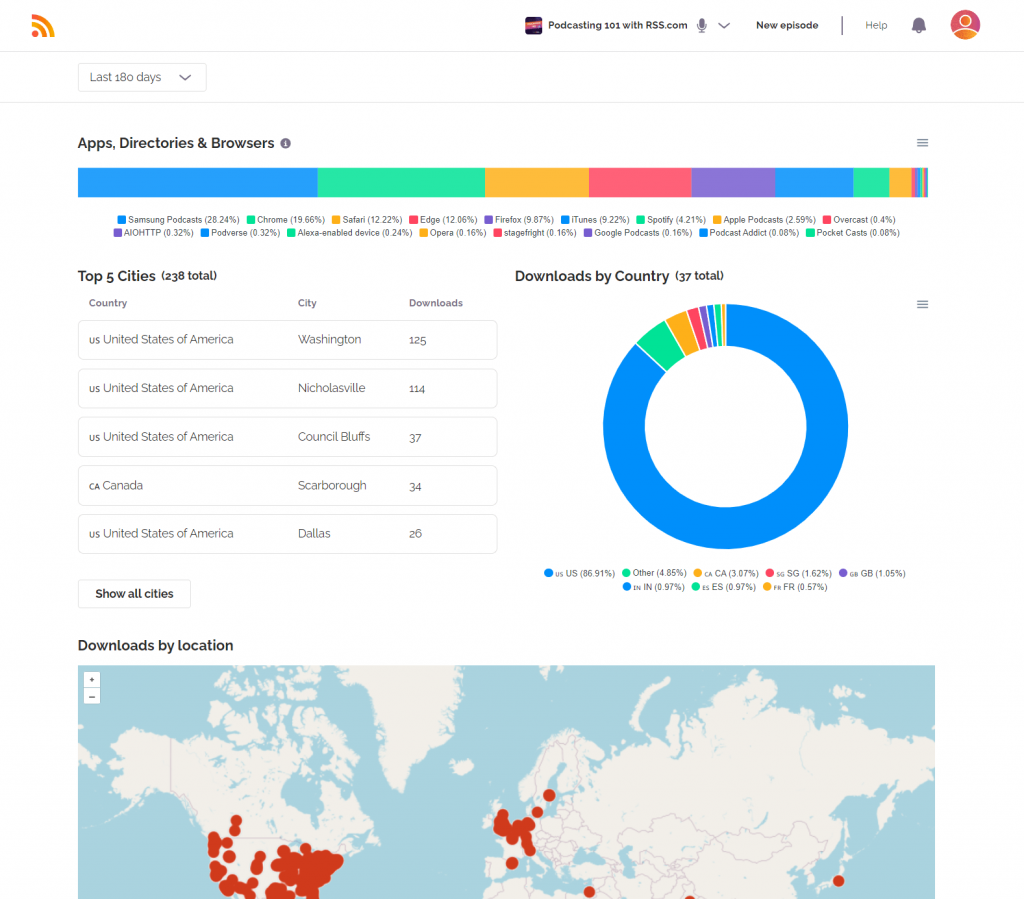The width and height of the screenshot is (1024, 899).
Task: Click the info icon beside Apps, Directories & Browsers
Action: click(x=285, y=144)
